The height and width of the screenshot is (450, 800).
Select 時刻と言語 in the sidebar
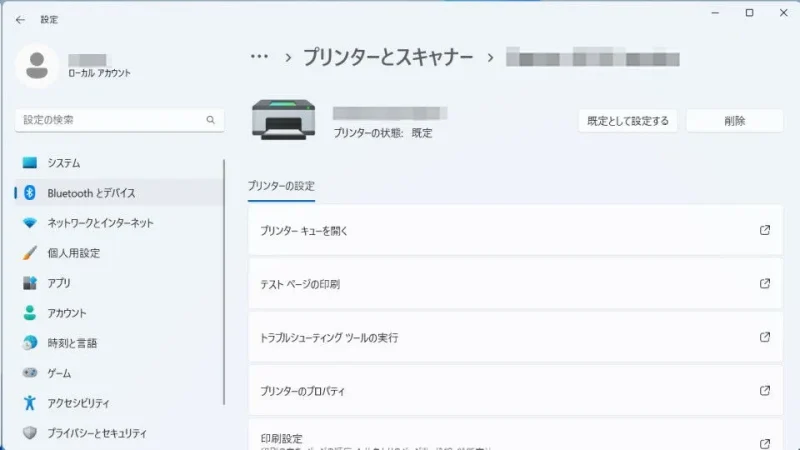point(72,343)
